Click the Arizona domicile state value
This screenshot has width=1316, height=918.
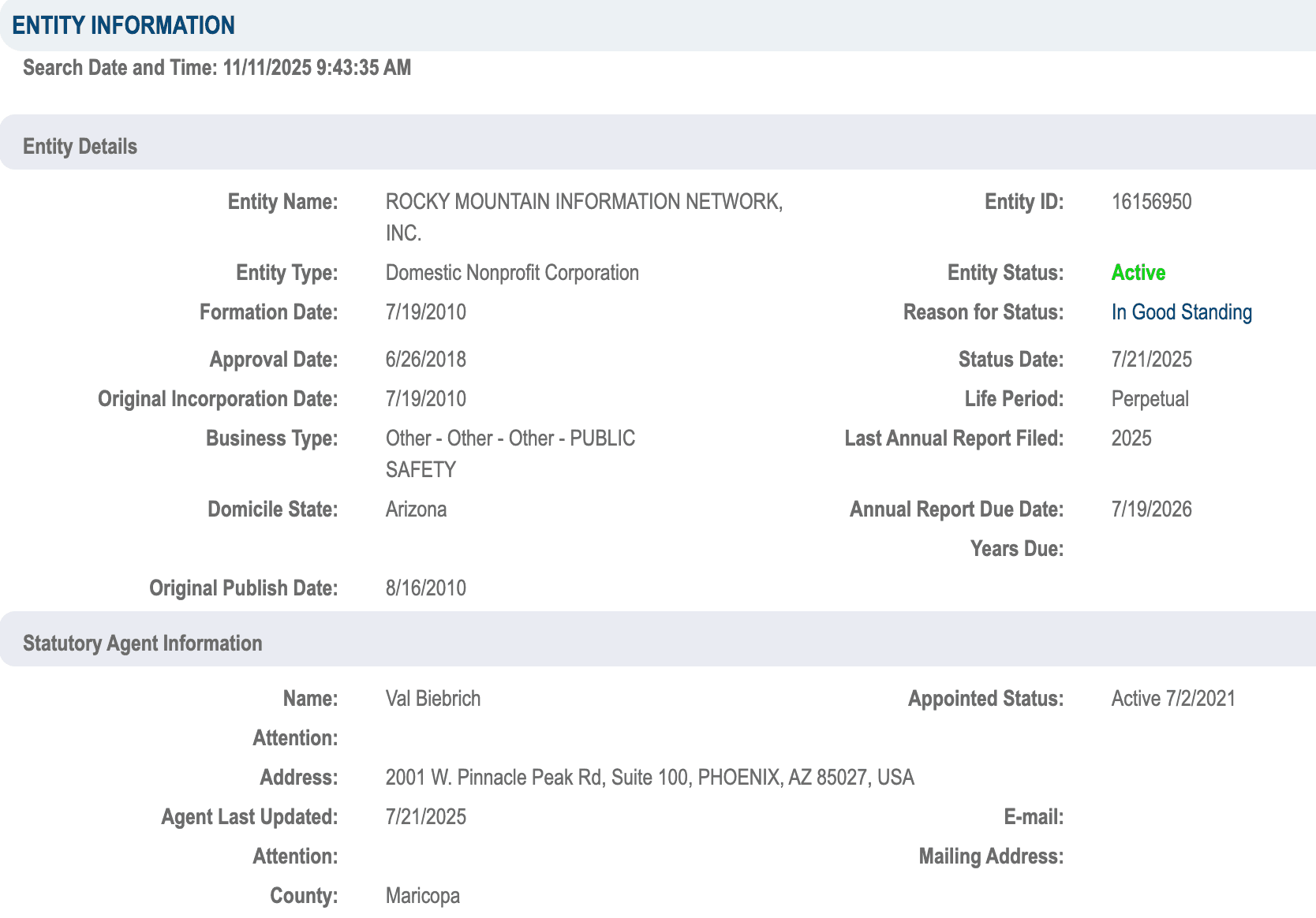pyautogui.click(x=416, y=509)
